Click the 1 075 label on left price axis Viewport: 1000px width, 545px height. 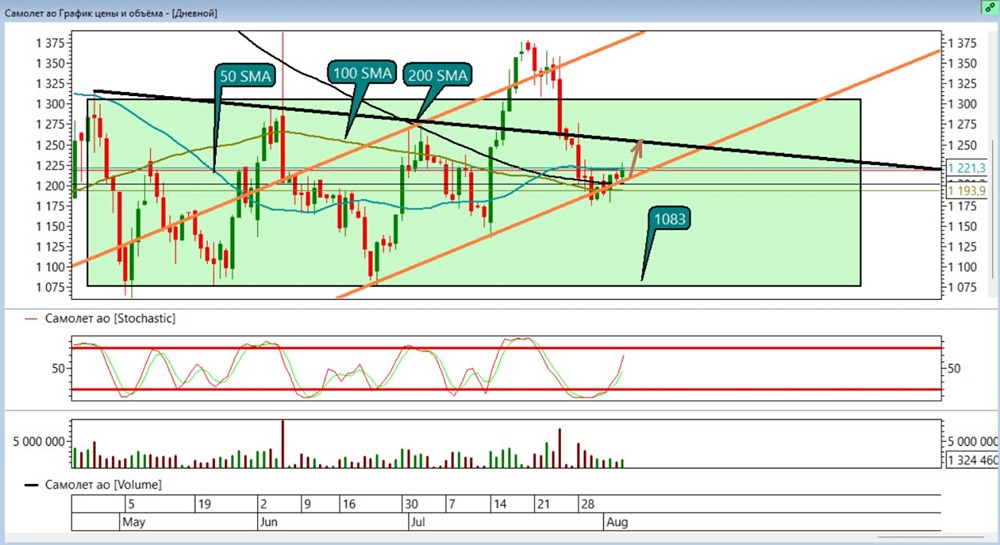coord(50,287)
